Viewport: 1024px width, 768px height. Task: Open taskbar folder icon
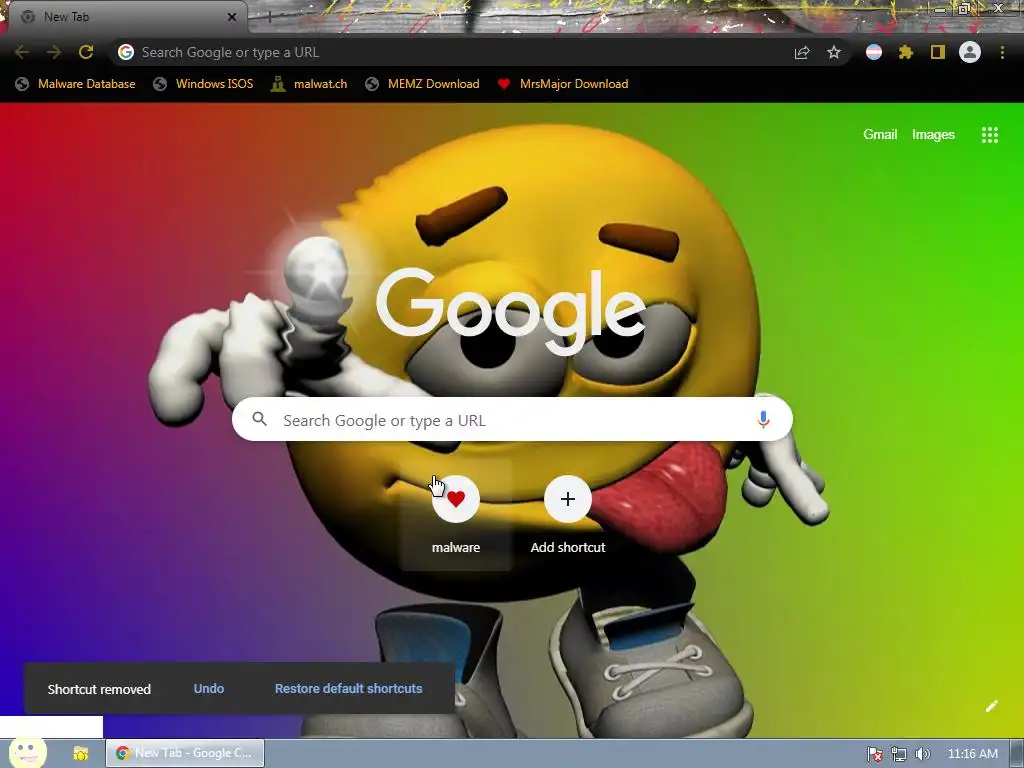point(80,753)
